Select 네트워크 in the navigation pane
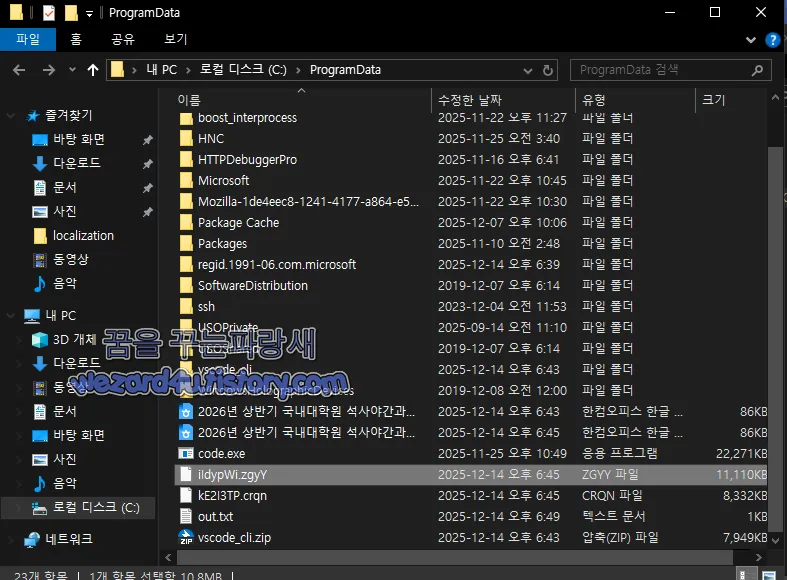Image resolution: width=787 pixels, height=580 pixels. pos(69,539)
